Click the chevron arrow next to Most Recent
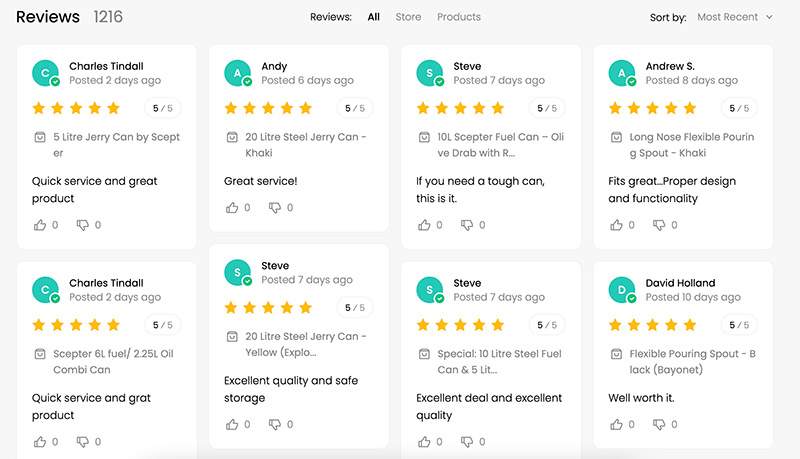Image resolution: width=800 pixels, height=459 pixels. tap(769, 17)
